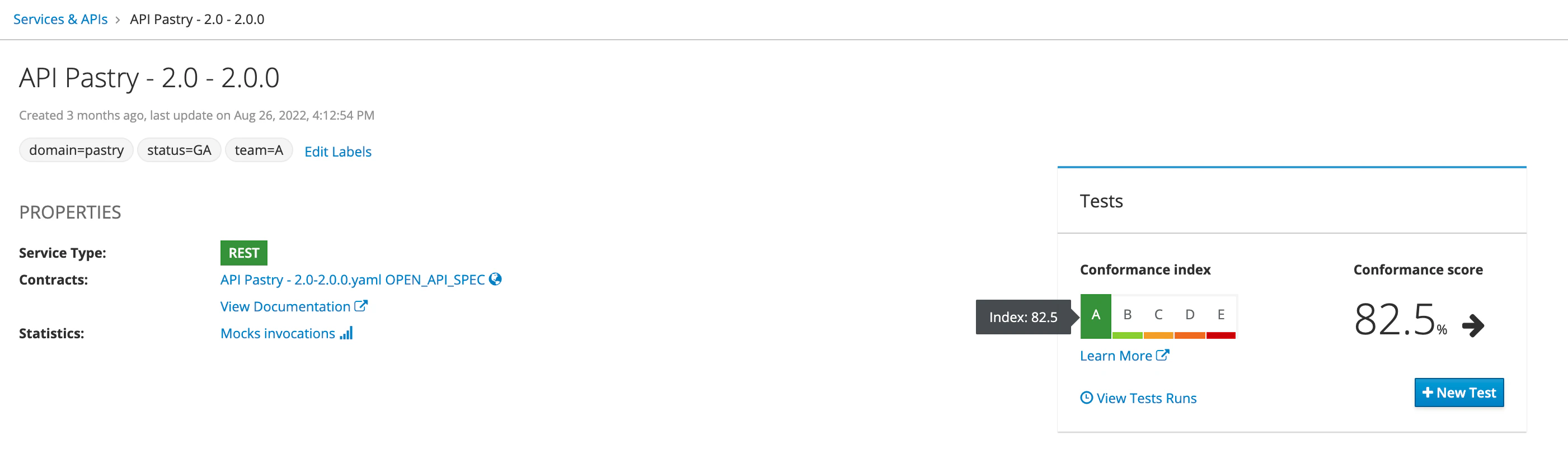Select the green A conformance grade box
The image size is (1568, 473).
[x=1095, y=315]
